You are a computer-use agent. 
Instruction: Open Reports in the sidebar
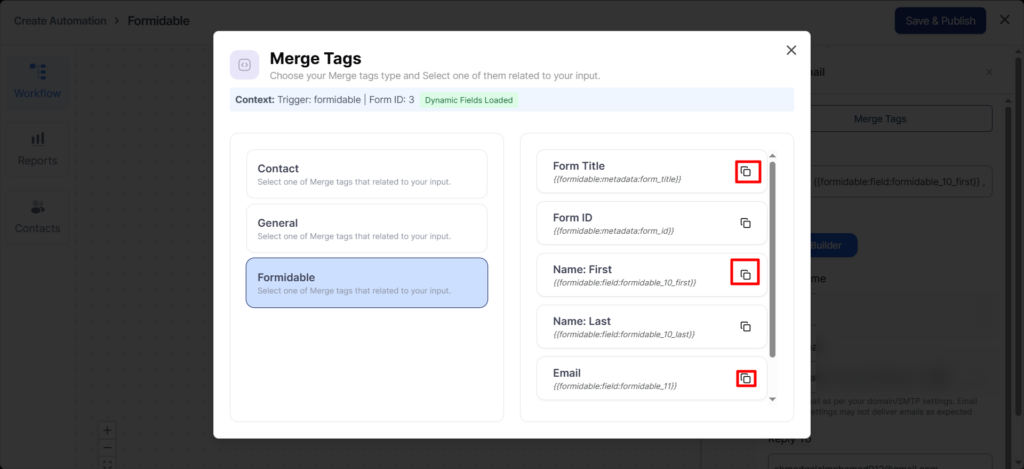click(37, 148)
